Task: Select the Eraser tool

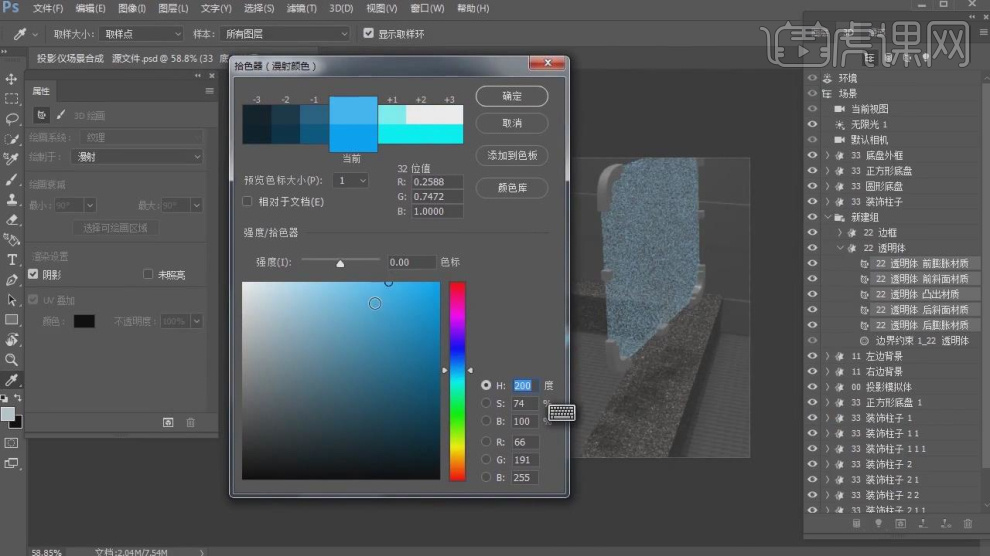Action: (x=12, y=219)
